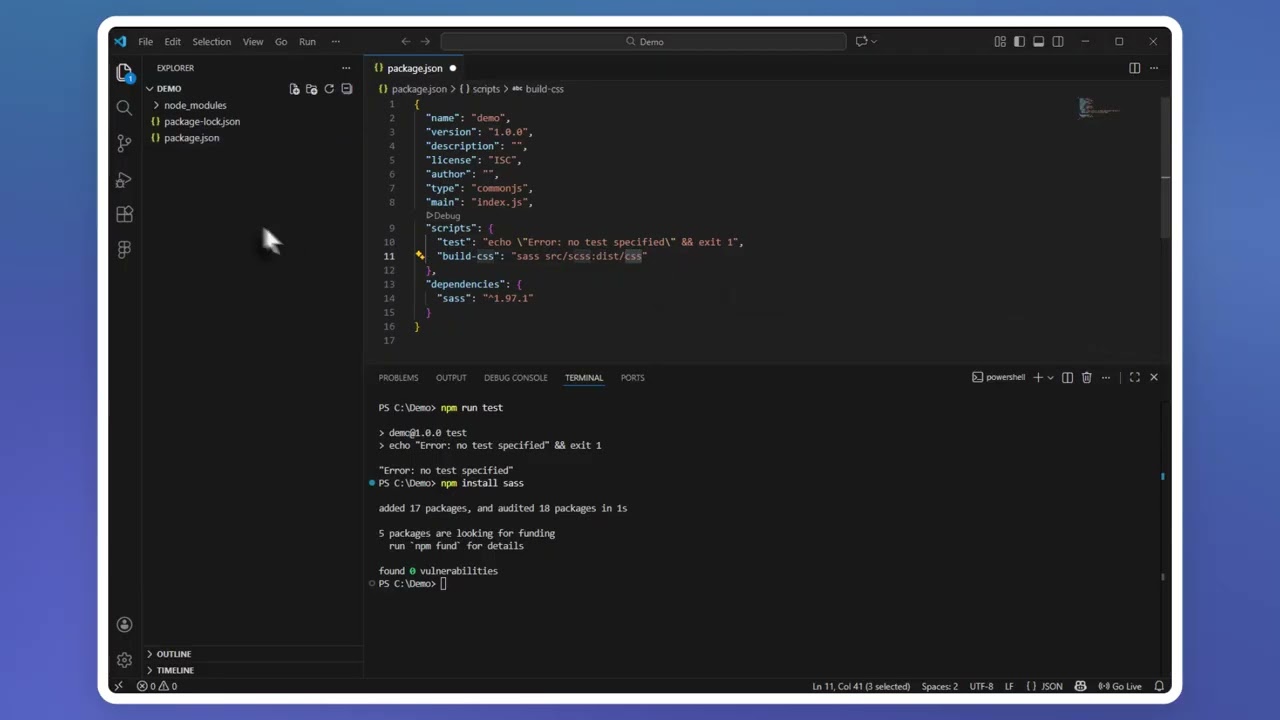Go forward using navigation arrow
Viewport: 1280px width, 720px height.
click(x=425, y=41)
